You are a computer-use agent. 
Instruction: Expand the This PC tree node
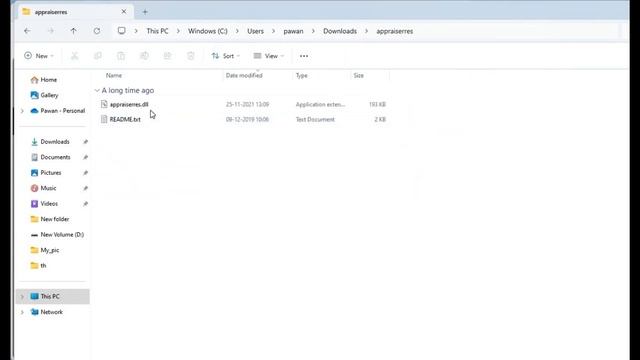tap(22, 297)
